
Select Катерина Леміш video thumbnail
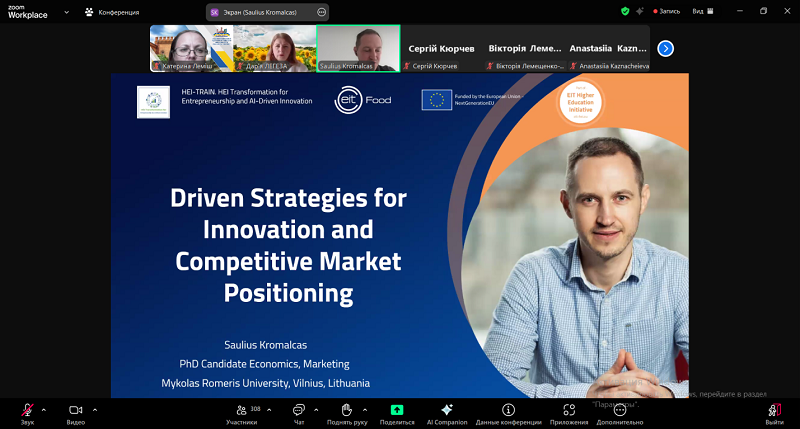(192, 48)
